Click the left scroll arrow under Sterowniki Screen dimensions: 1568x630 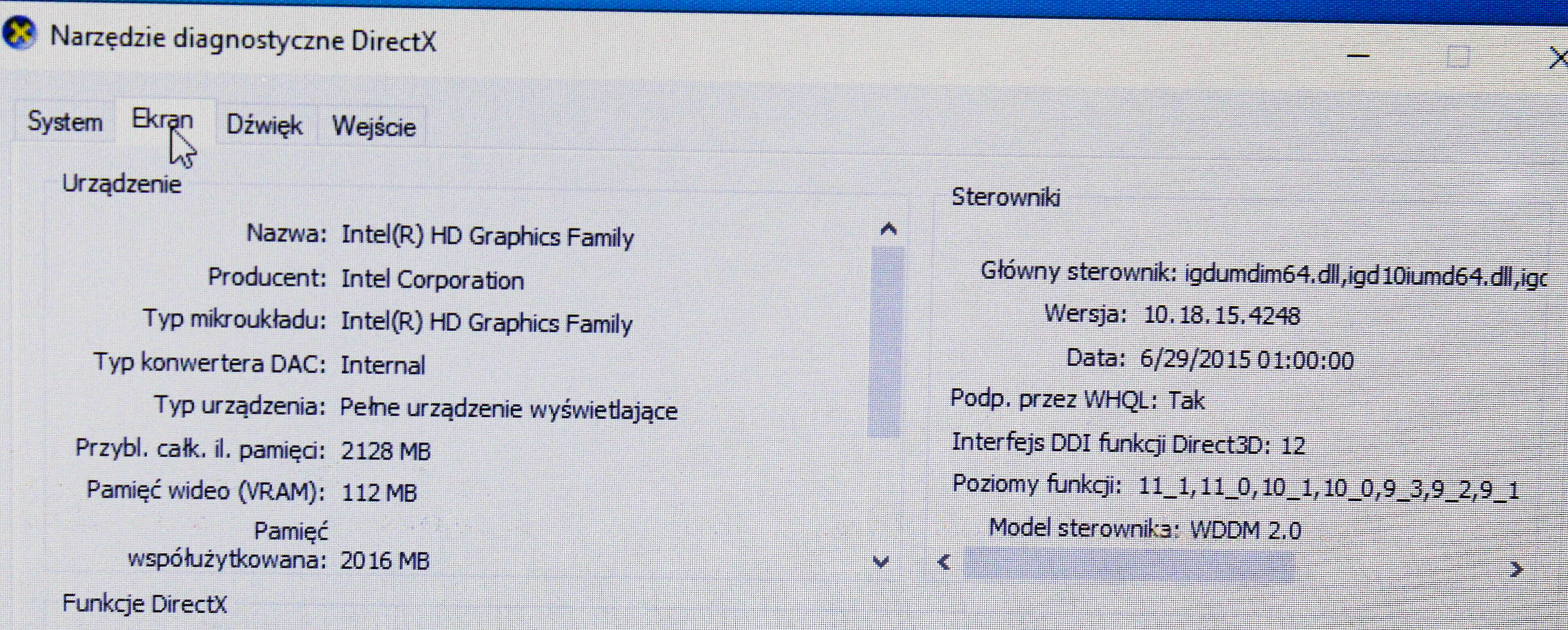(x=944, y=562)
